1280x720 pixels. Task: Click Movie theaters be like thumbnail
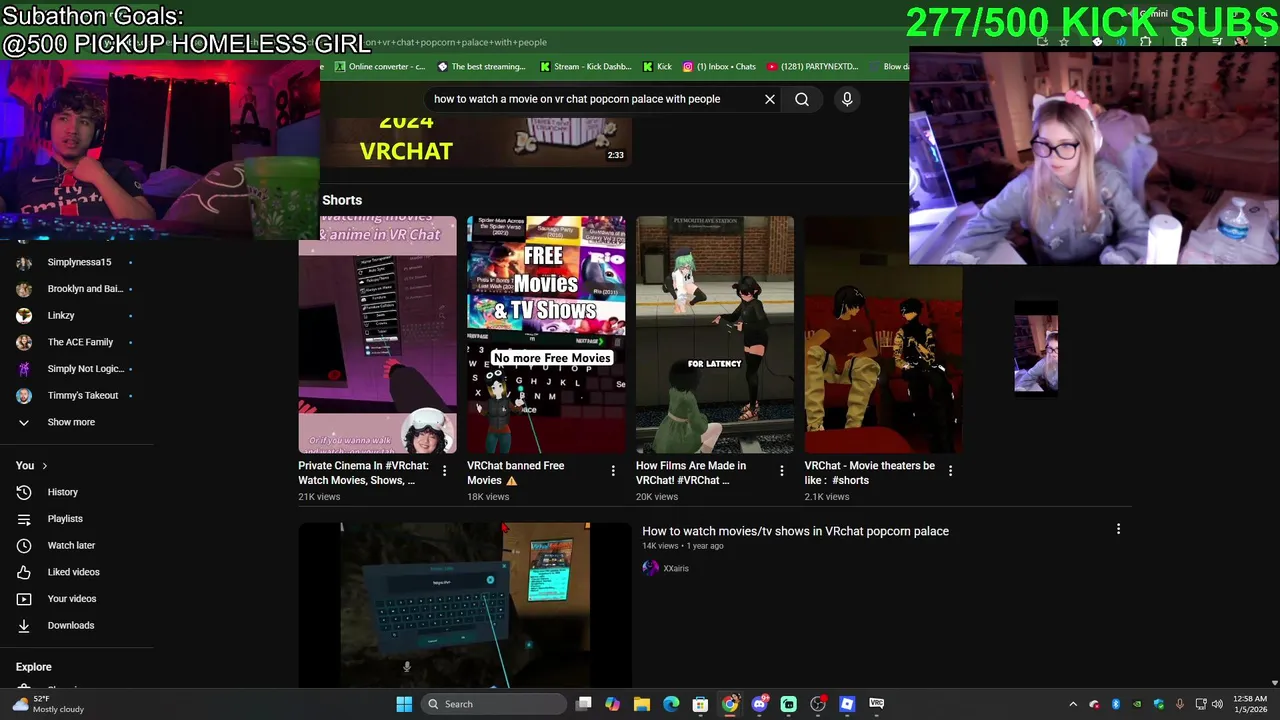tap(884, 335)
